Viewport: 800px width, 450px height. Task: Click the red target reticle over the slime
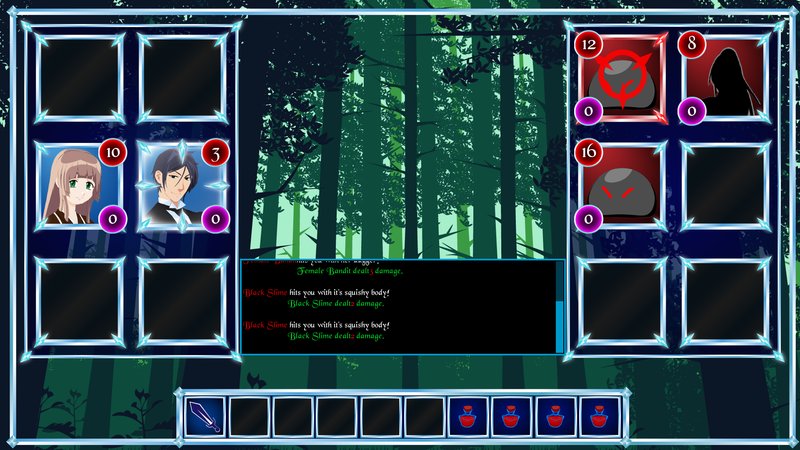623,79
